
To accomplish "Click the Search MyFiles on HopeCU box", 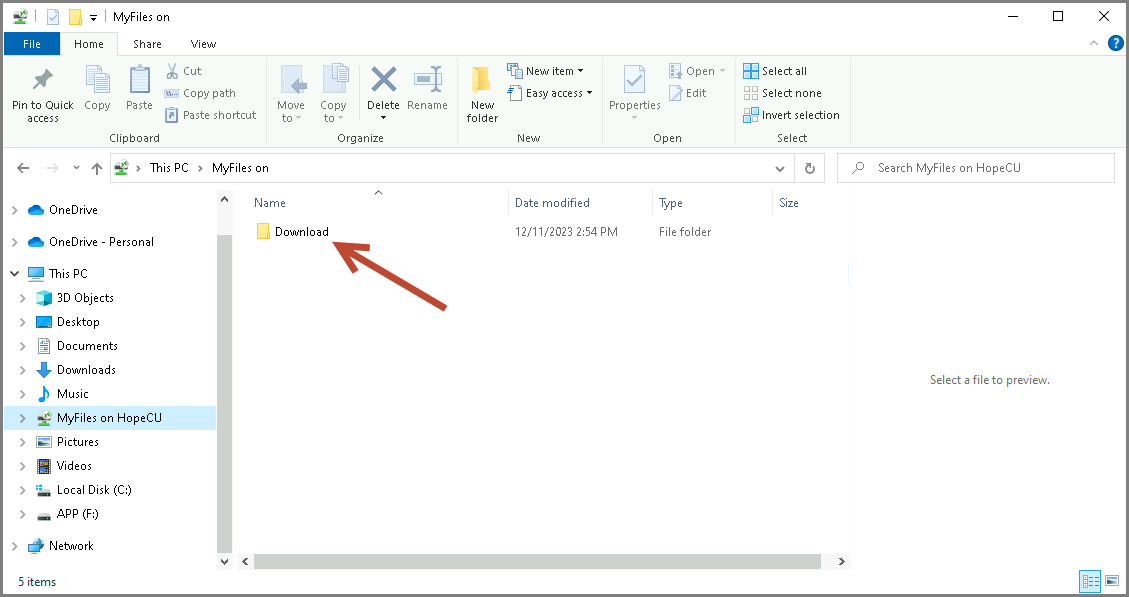I will click(976, 168).
